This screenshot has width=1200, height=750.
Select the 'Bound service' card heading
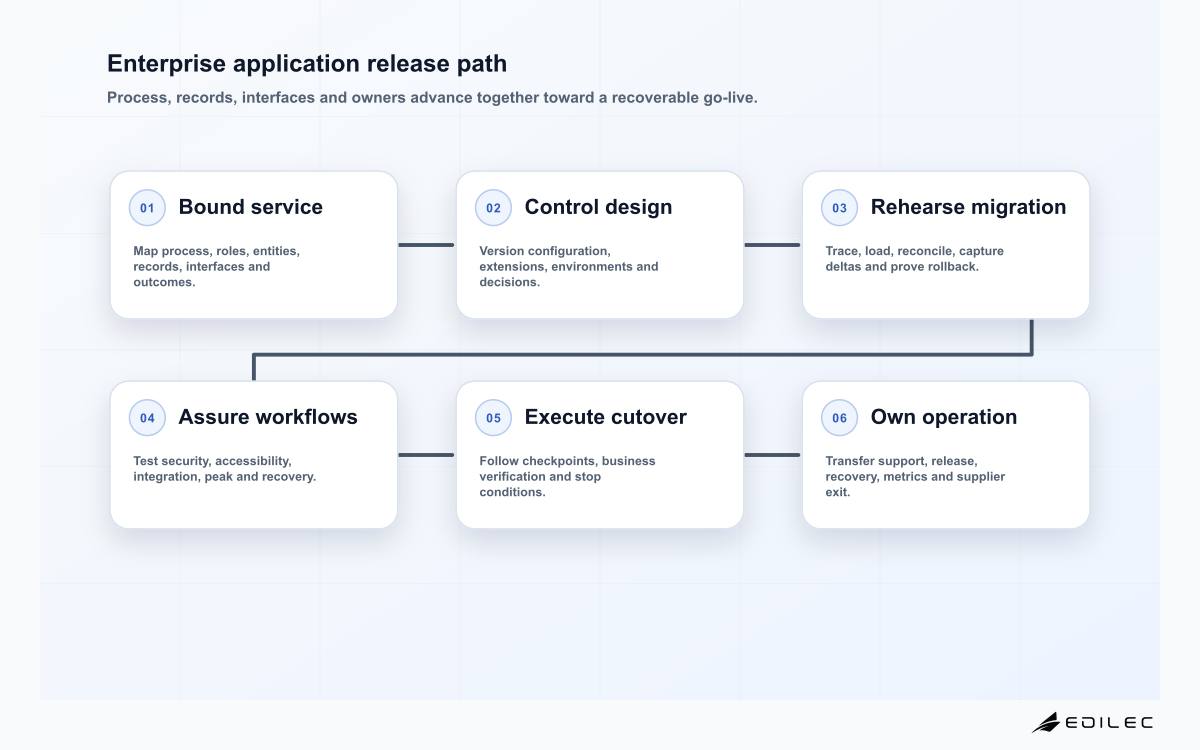tap(251, 207)
